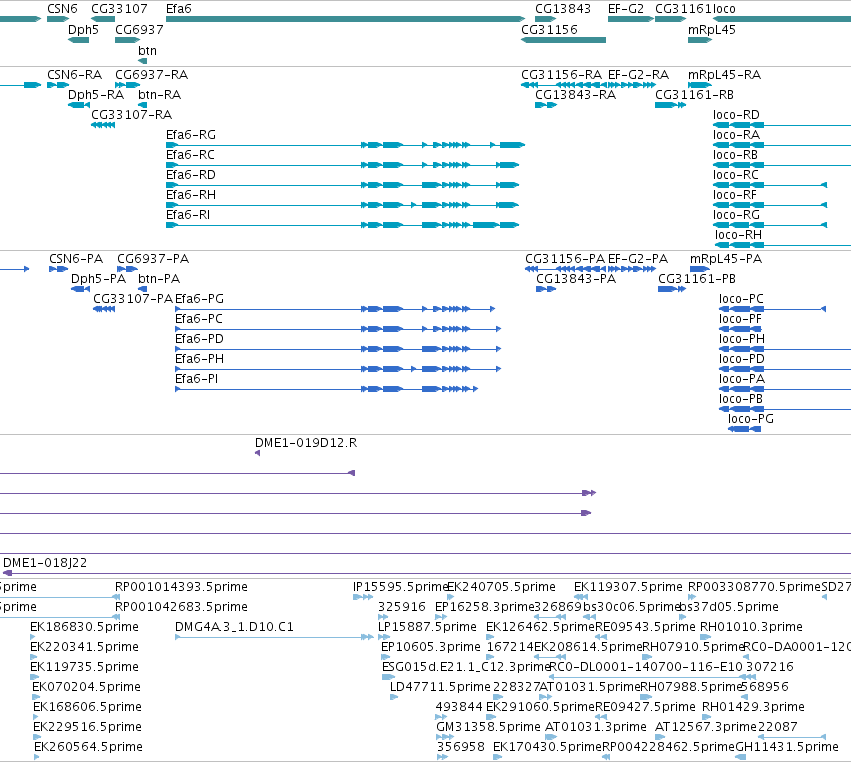
Task: Select transcript CG31161-RB
Action: [694, 94]
